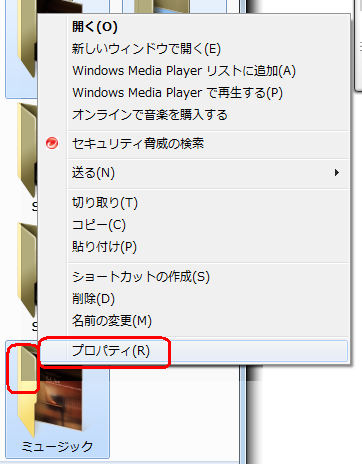
Task: Add to Windows Media Player リストに追加(A)
Action: (184, 71)
